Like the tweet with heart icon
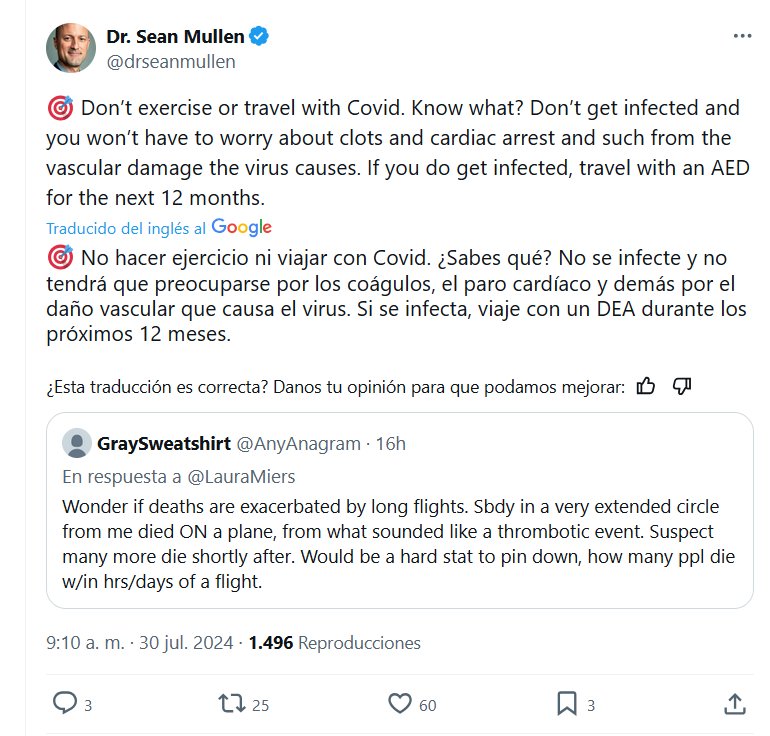Viewport: 770px width, 736px height. tap(400, 704)
